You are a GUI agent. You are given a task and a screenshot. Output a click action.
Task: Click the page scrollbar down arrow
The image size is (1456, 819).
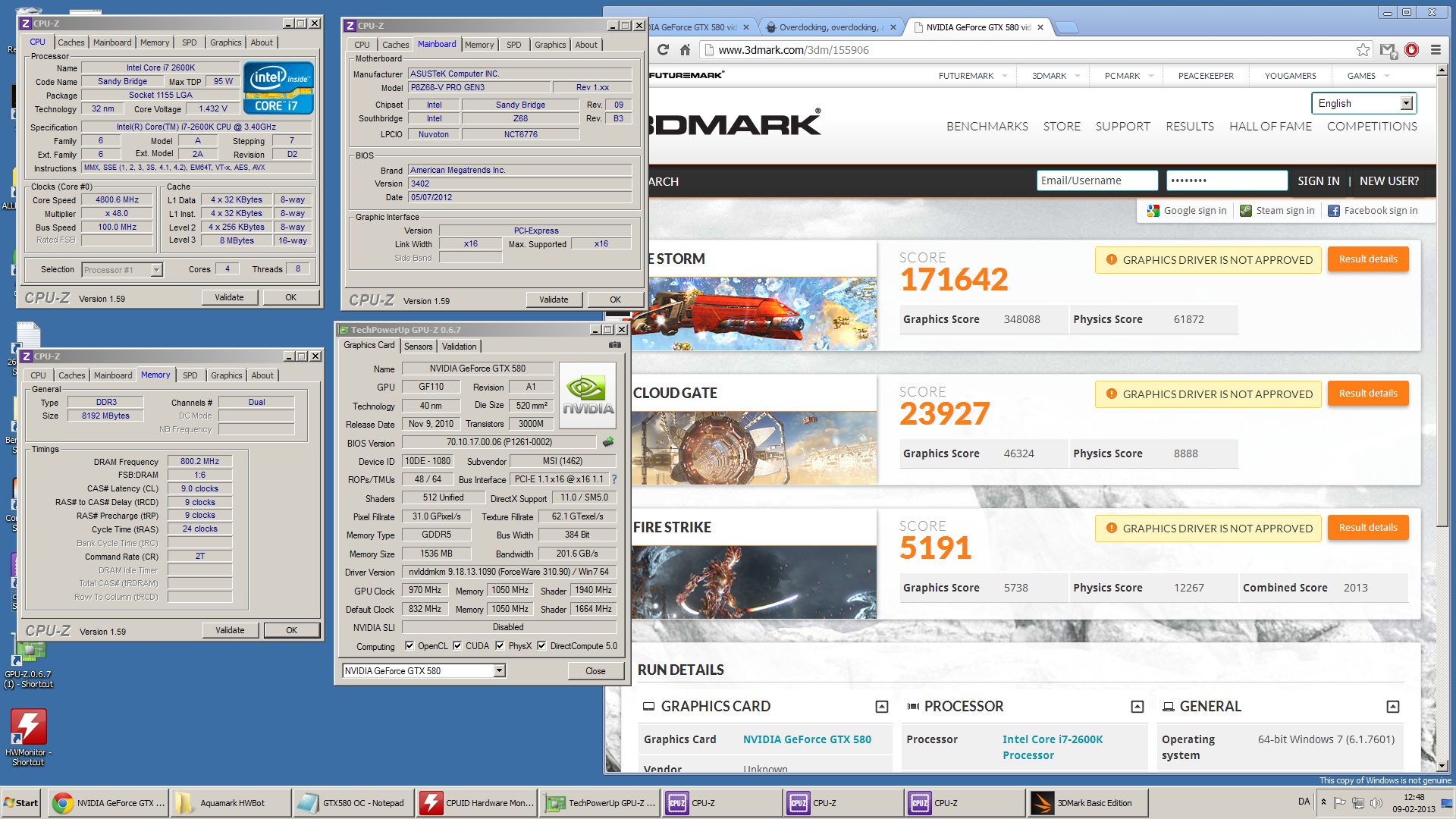[1442, 766]
